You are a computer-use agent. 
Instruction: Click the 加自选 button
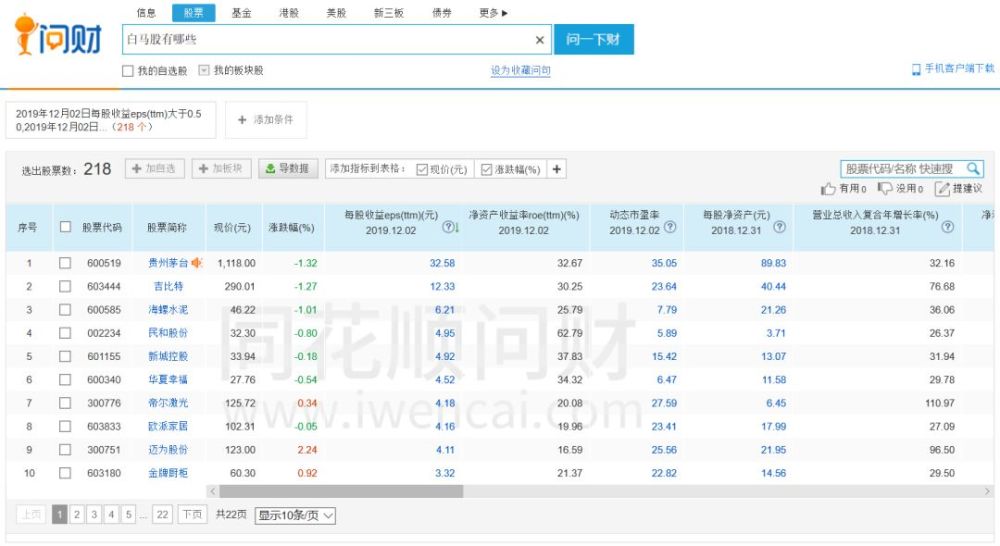point(154,168)
